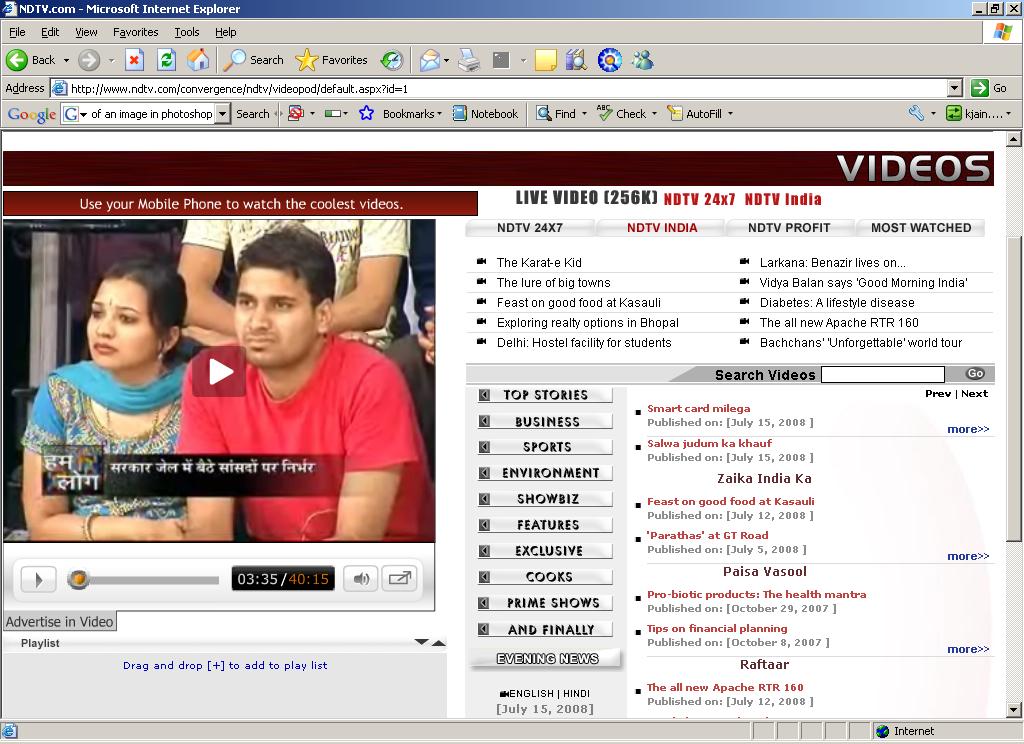
Task: Open Google Notebook from the toolbar
Action: [x=485, y=114]
